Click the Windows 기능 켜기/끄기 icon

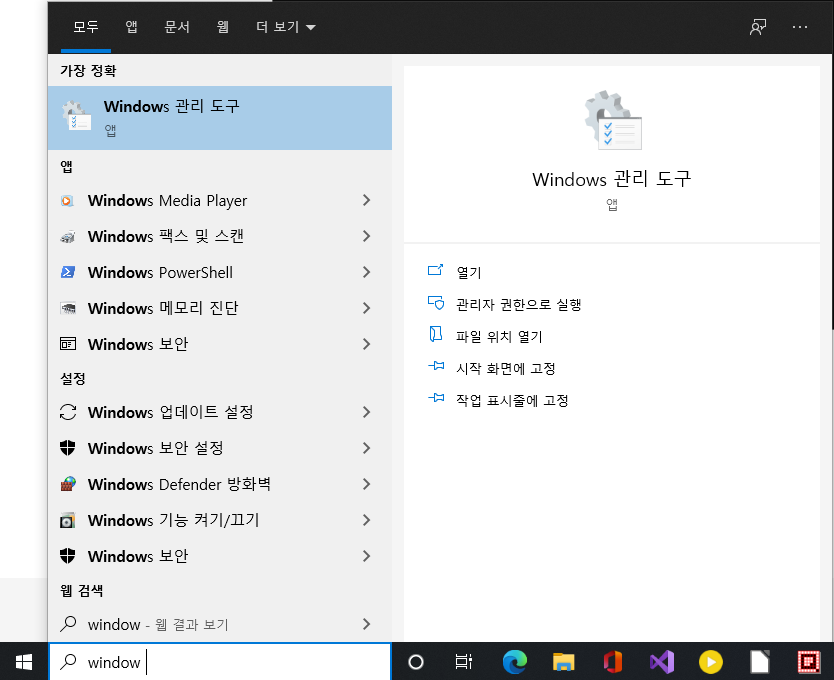point(68,520)
